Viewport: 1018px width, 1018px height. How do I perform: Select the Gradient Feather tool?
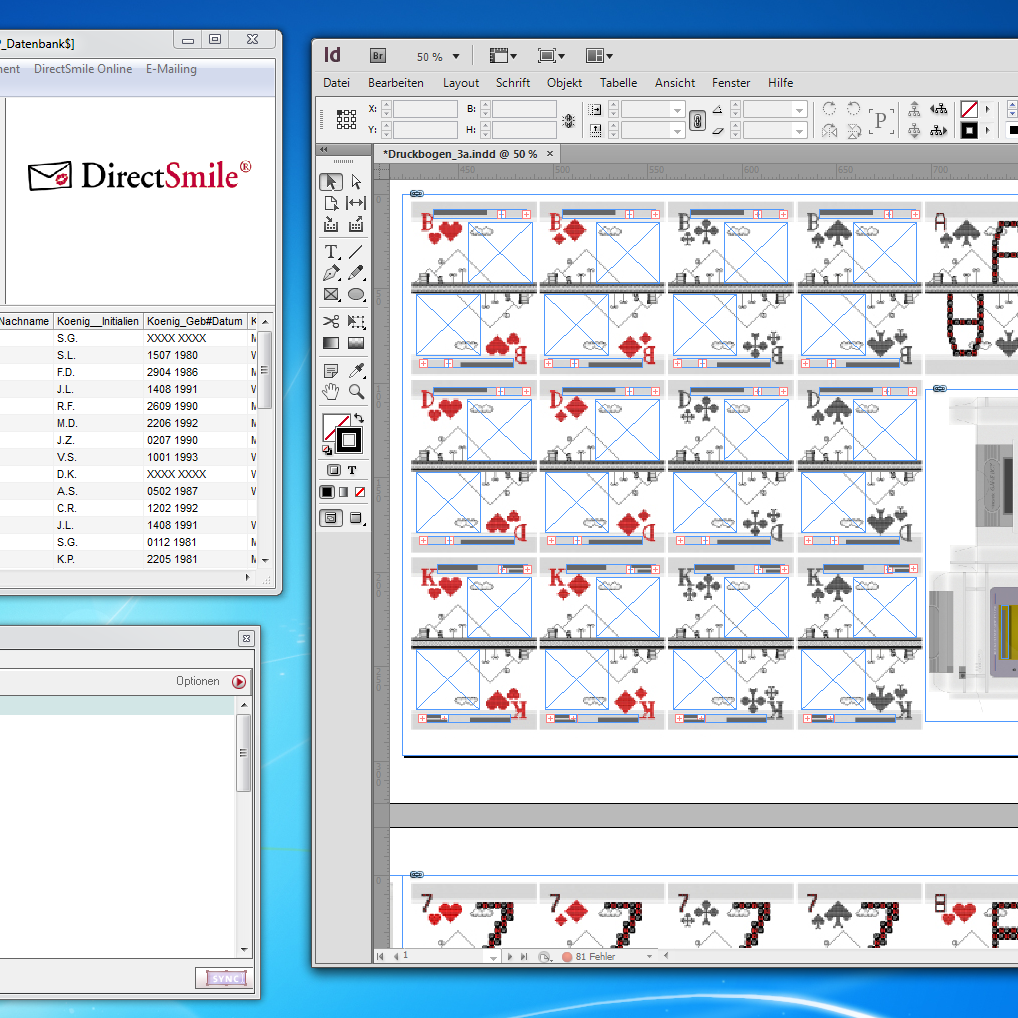point(356,343)
